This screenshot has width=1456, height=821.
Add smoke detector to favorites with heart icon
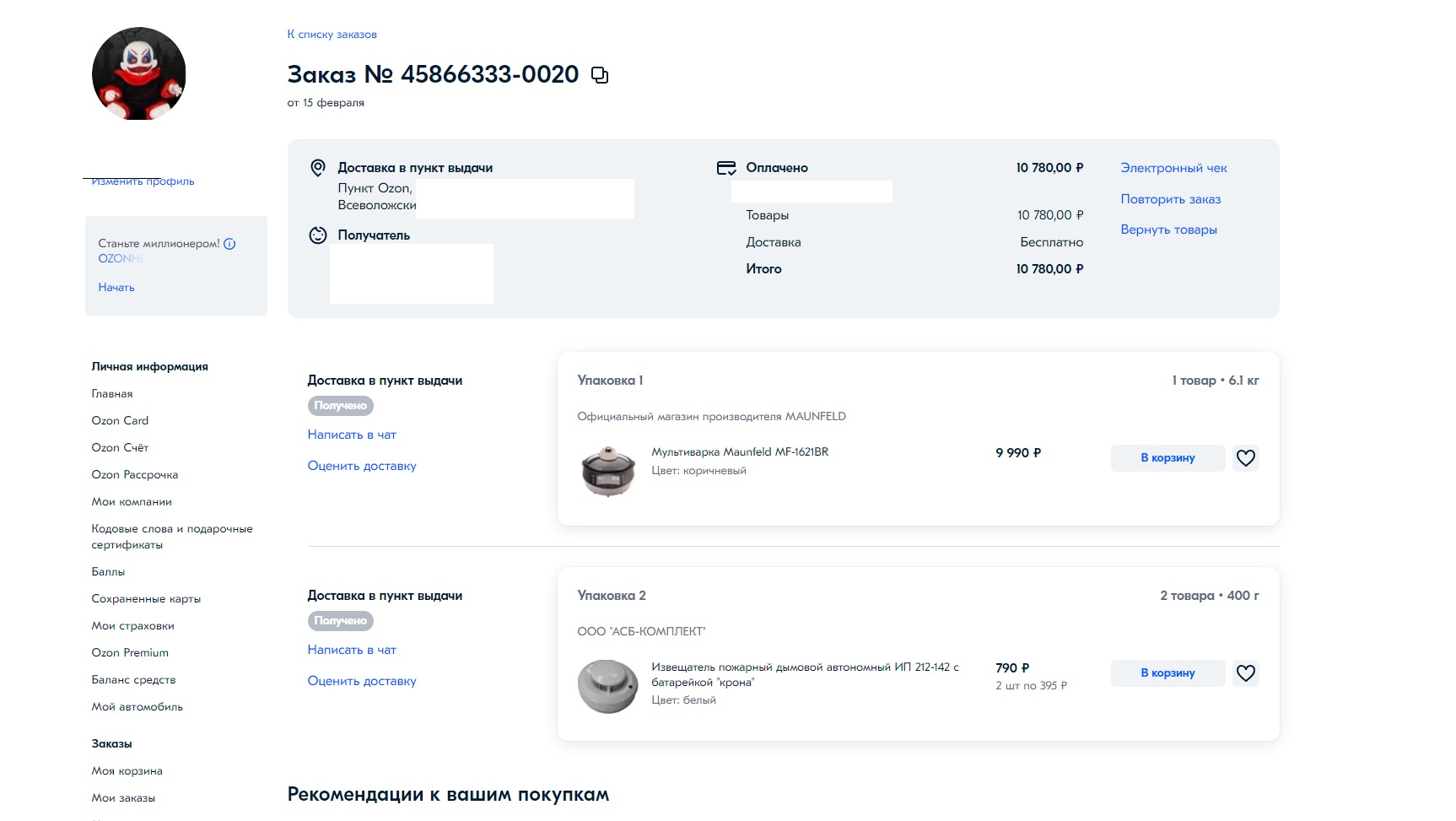click(x=1246, y=673)
